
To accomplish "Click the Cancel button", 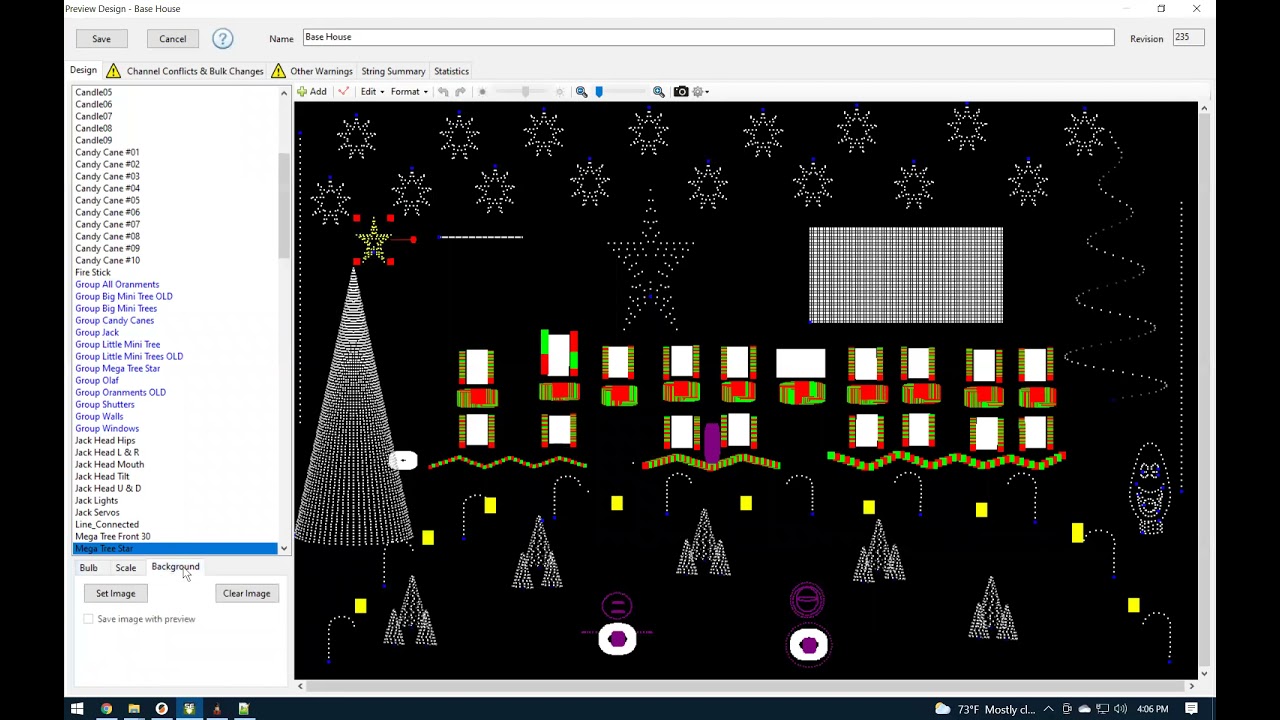I will pos(172,39).
